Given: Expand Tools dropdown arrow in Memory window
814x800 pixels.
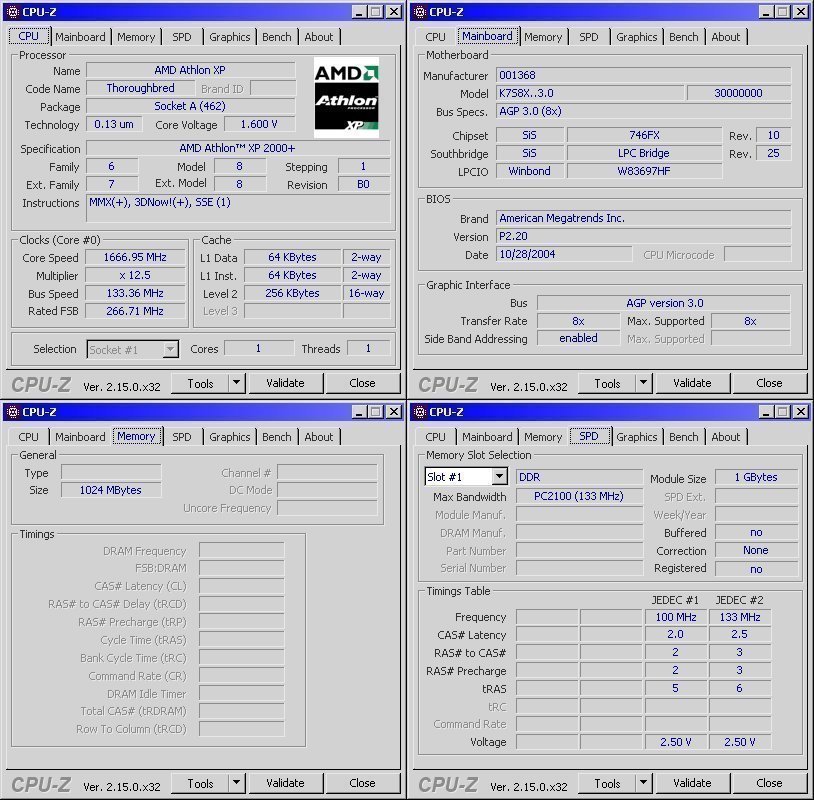Looking at the screenshot, I should tap(236, 783).
